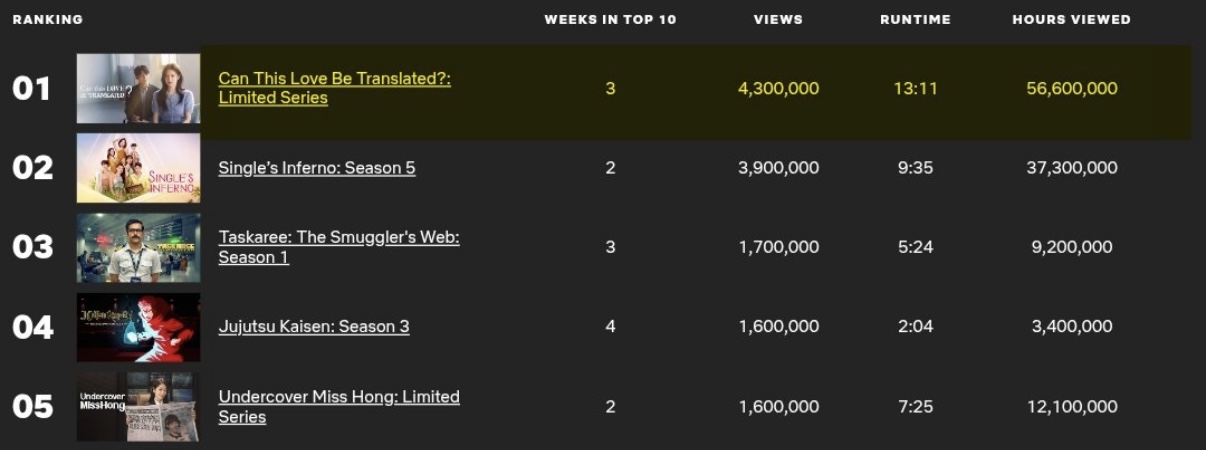Open Single's Inferno: Season 5 link
Viewport: 1206px width, 450px height.
click(x=316, y=168)
